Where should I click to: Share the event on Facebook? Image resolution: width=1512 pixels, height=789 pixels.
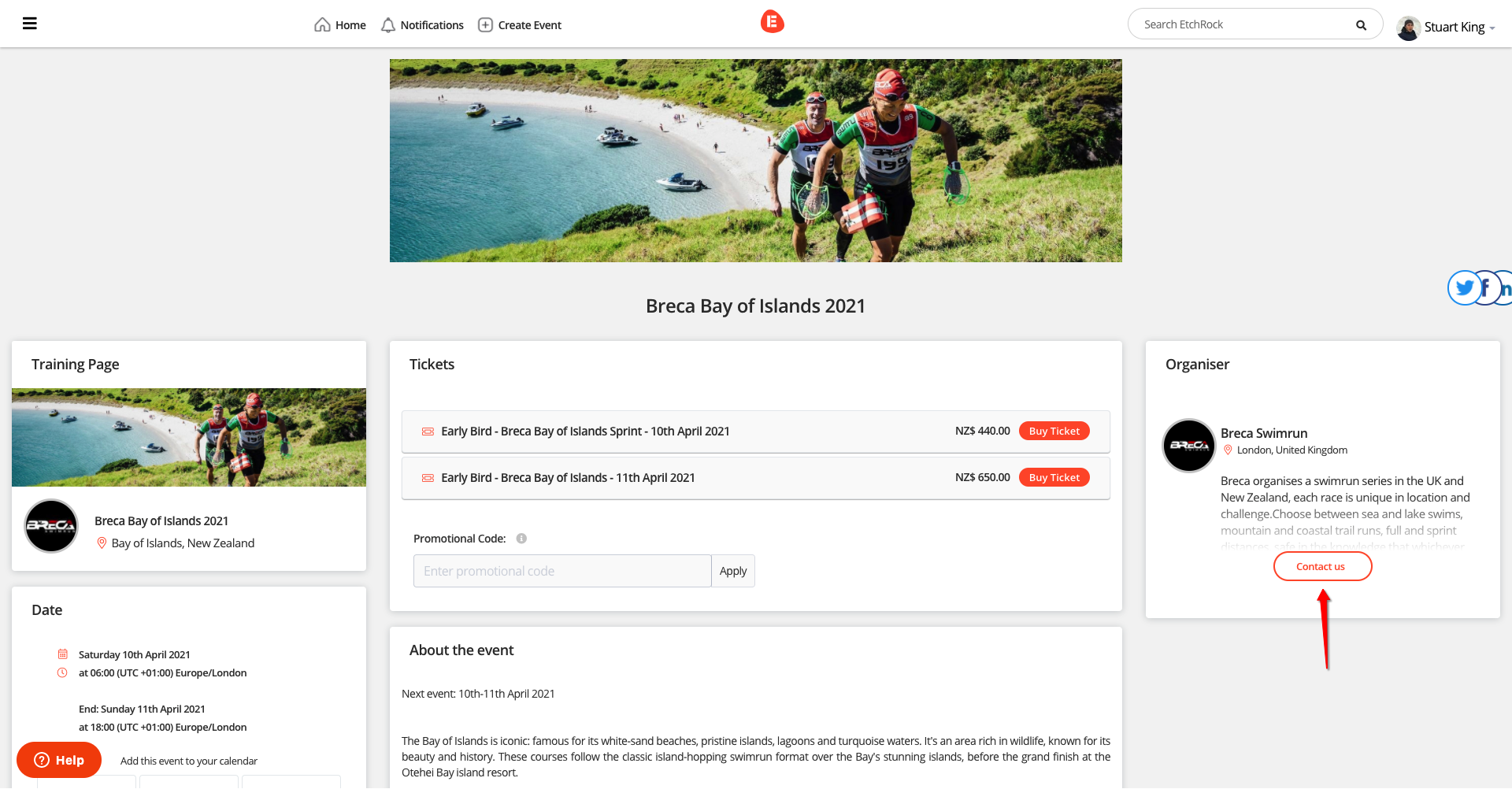[x=1486, y=287]
